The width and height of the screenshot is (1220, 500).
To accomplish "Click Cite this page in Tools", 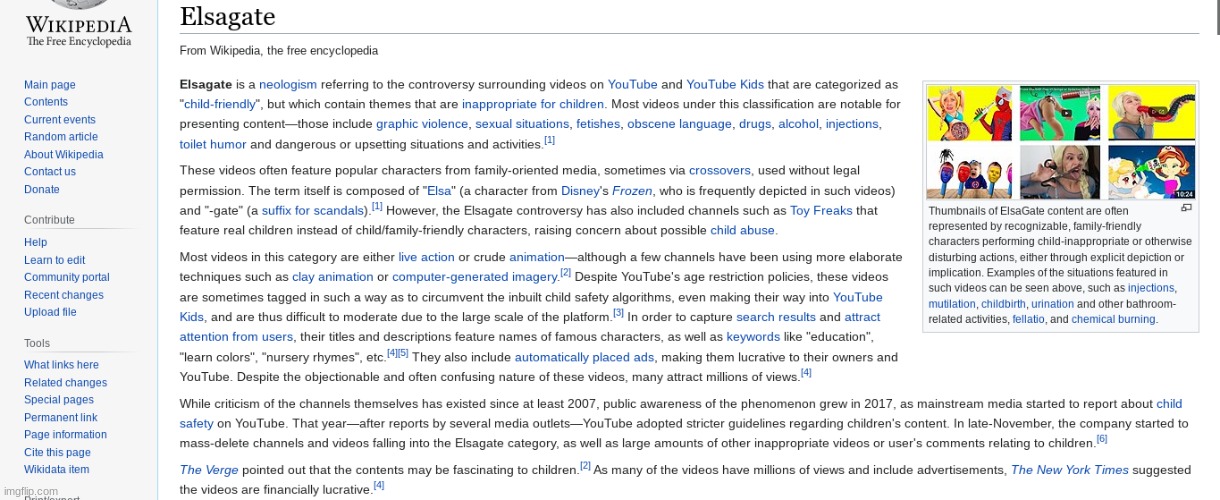I will click(57, 452).
